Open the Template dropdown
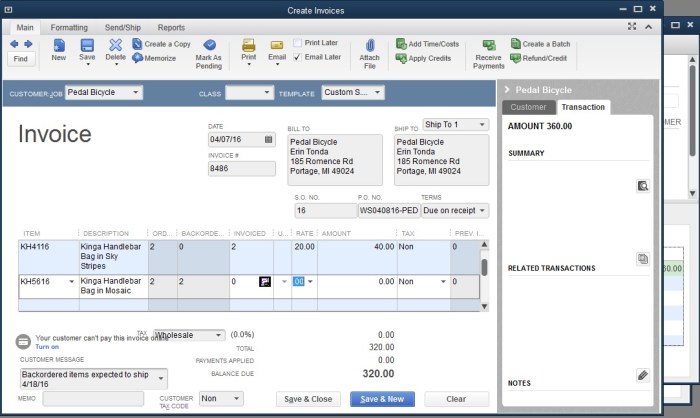The width and height of the screenshot is (700, 418). (x=377, y=92)
